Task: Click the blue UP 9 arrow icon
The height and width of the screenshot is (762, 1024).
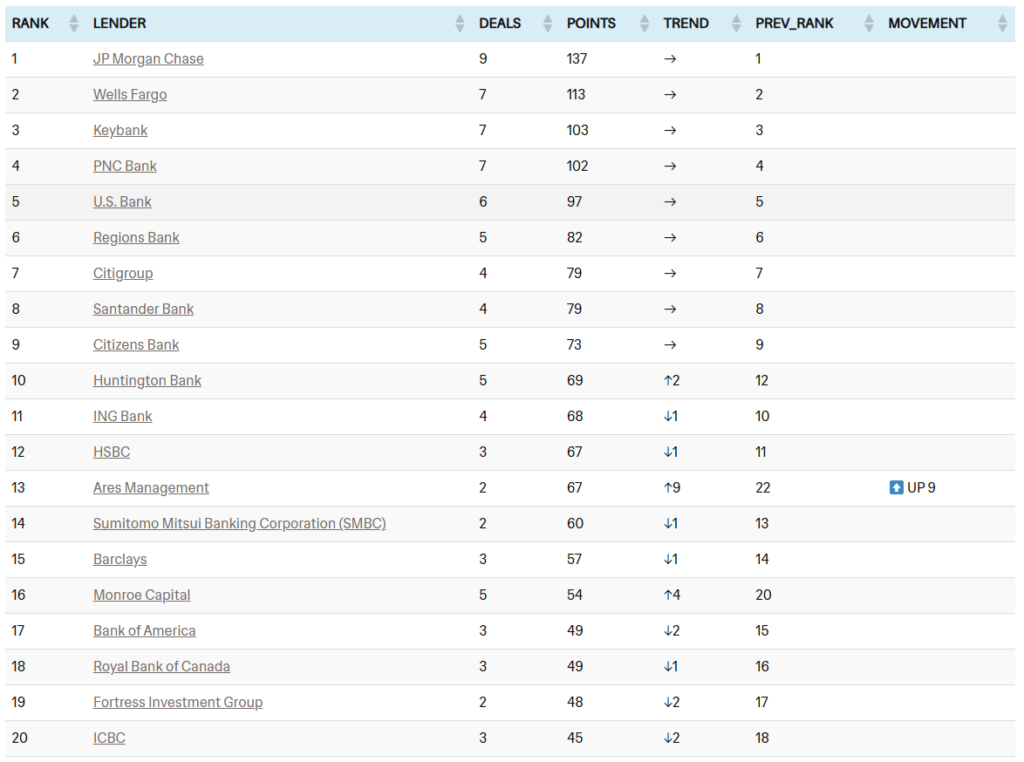Action: [896, 488]
